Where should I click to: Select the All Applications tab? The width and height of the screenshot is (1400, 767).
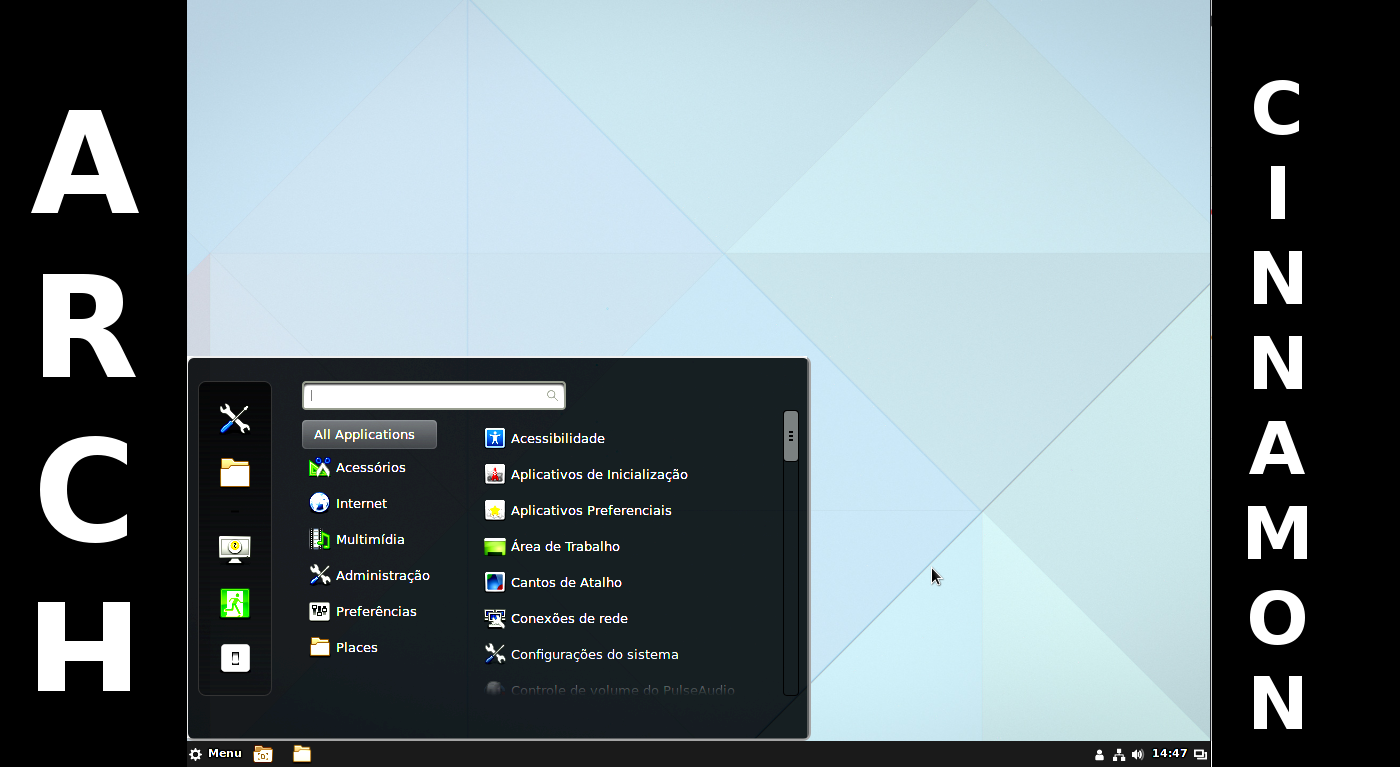[x=368, y=434]
